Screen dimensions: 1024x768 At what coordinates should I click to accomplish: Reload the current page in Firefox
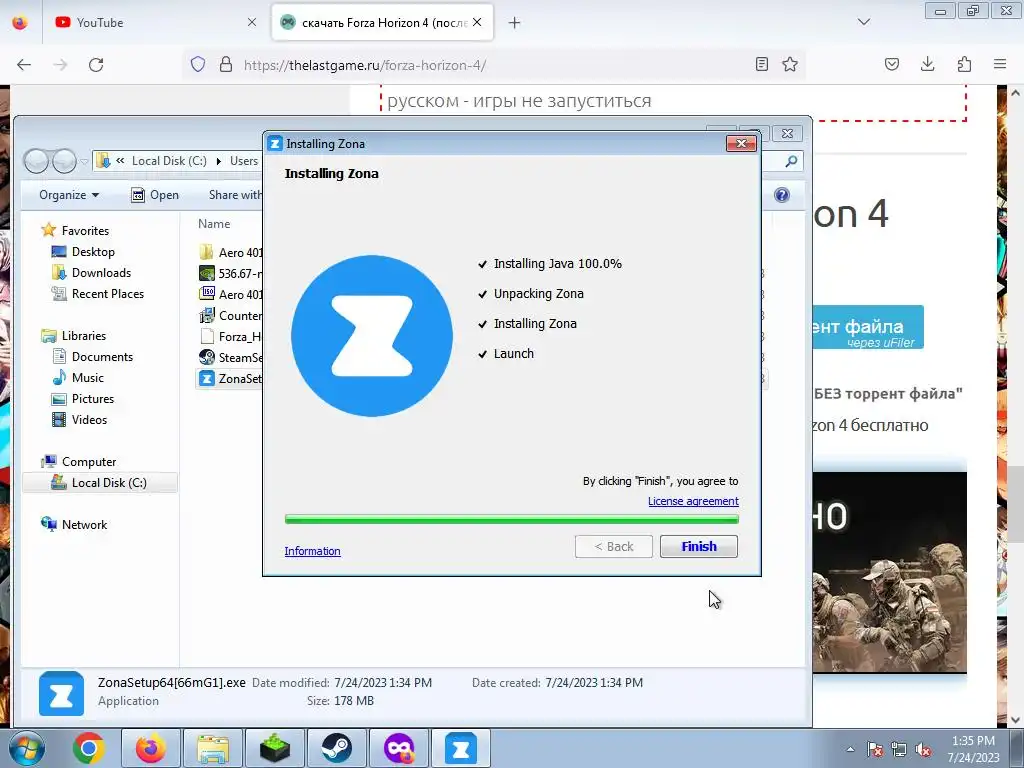(96, 65)
